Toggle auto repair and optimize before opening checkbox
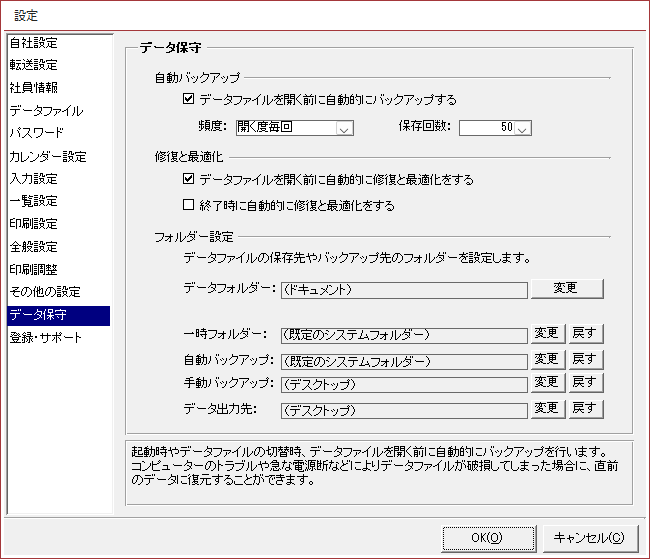650x559 pixels. coord(189,180)
